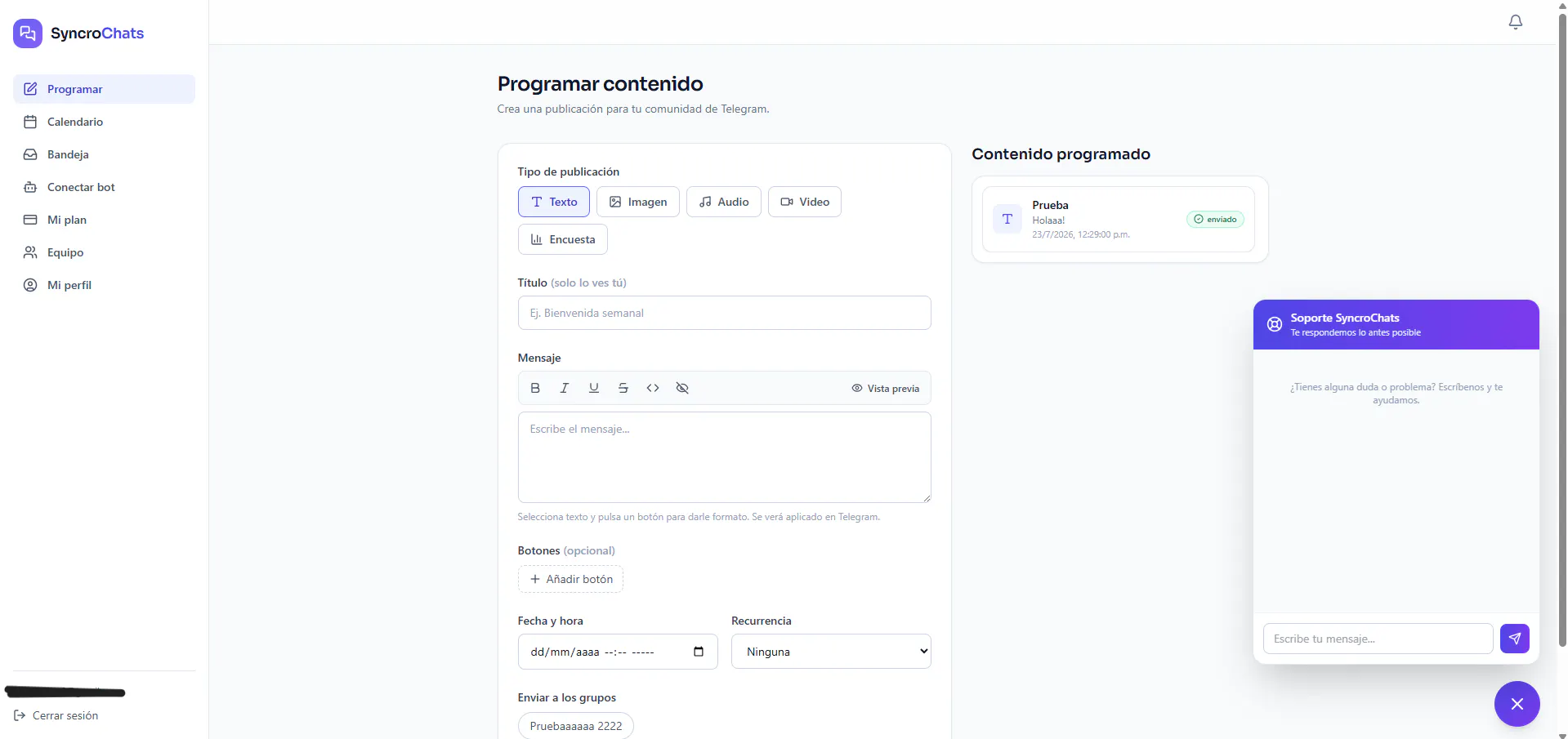Focus the Título input field
This screenshot has width=1568, height=739.
coord(725,313)
